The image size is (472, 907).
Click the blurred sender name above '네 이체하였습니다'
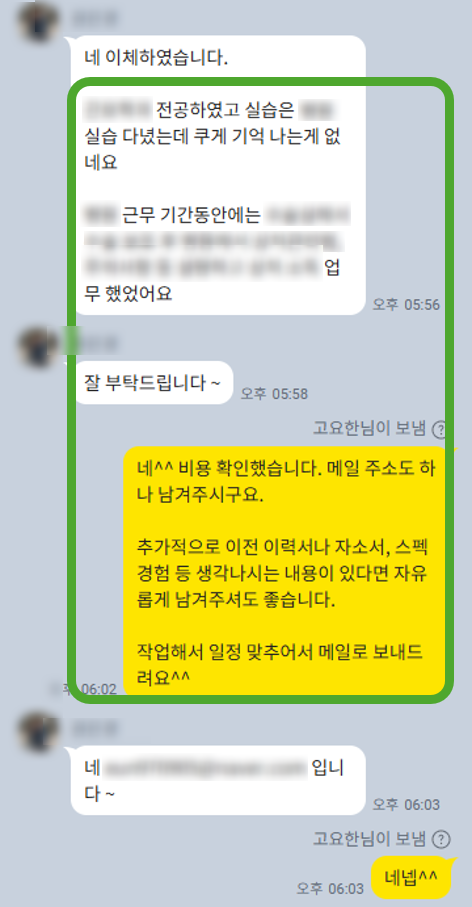[x=94, y=19]
